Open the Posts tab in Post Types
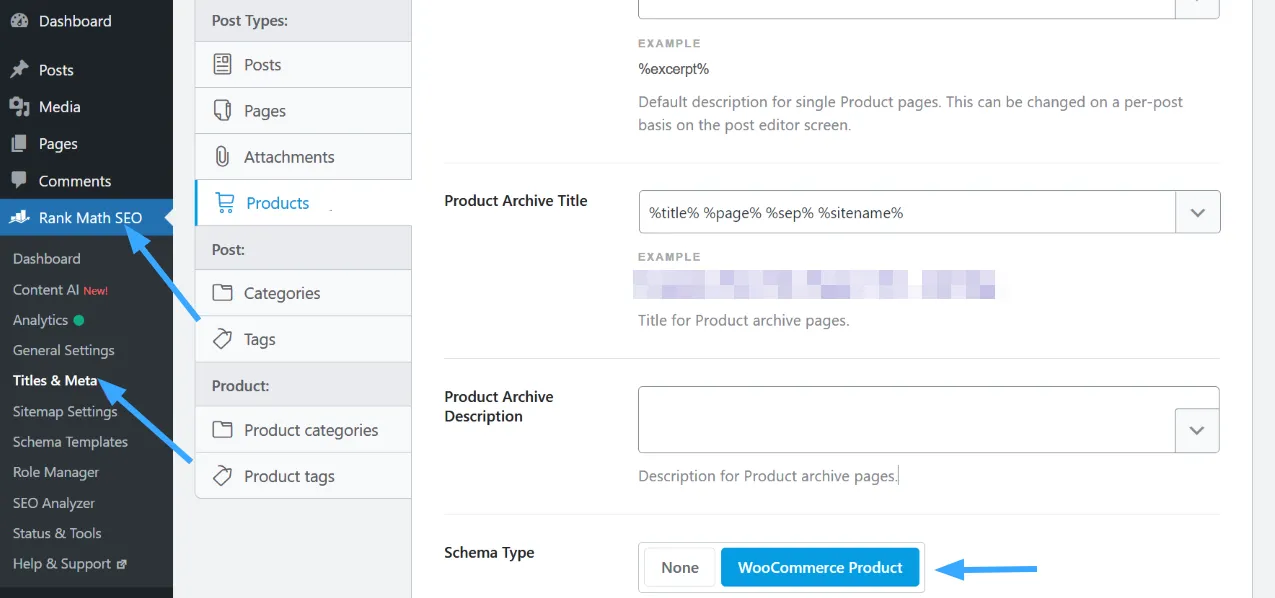The image size is (1275, 598). (x=303, y=65)
